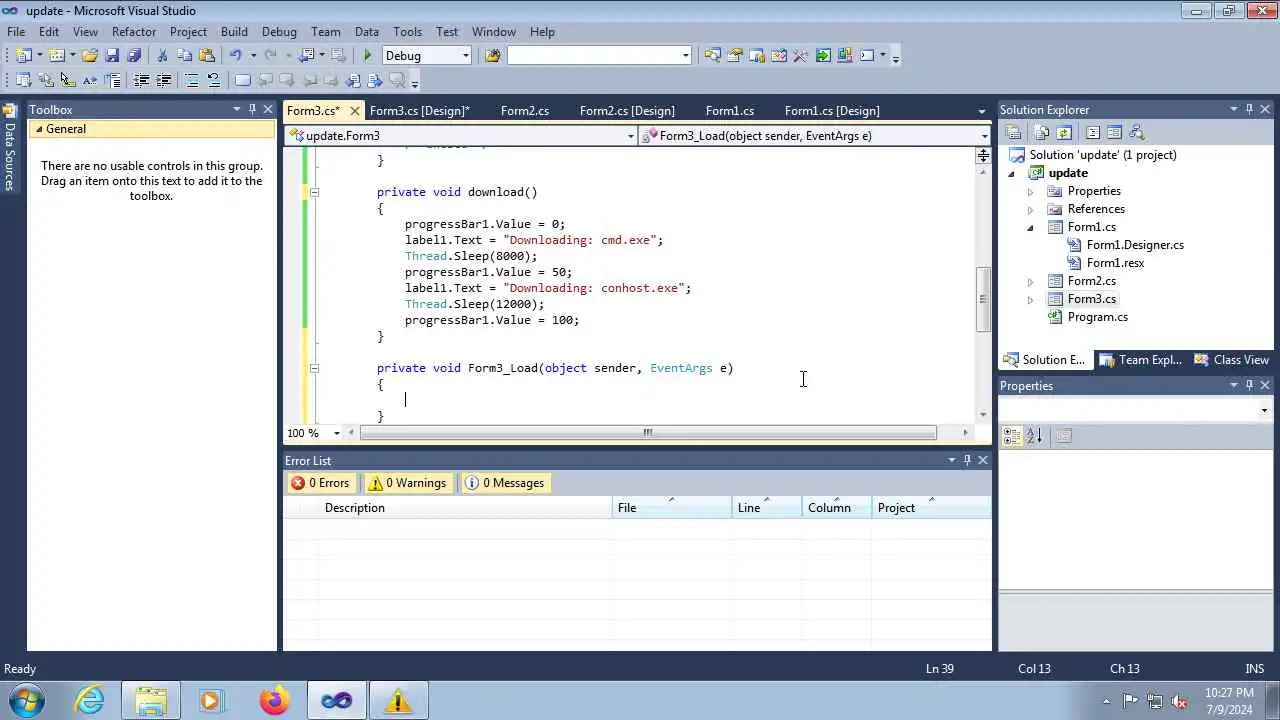This screenshot has width=1280, height=720.
Task: Click the Decrease Indent icon
Action: pos(141,80)
